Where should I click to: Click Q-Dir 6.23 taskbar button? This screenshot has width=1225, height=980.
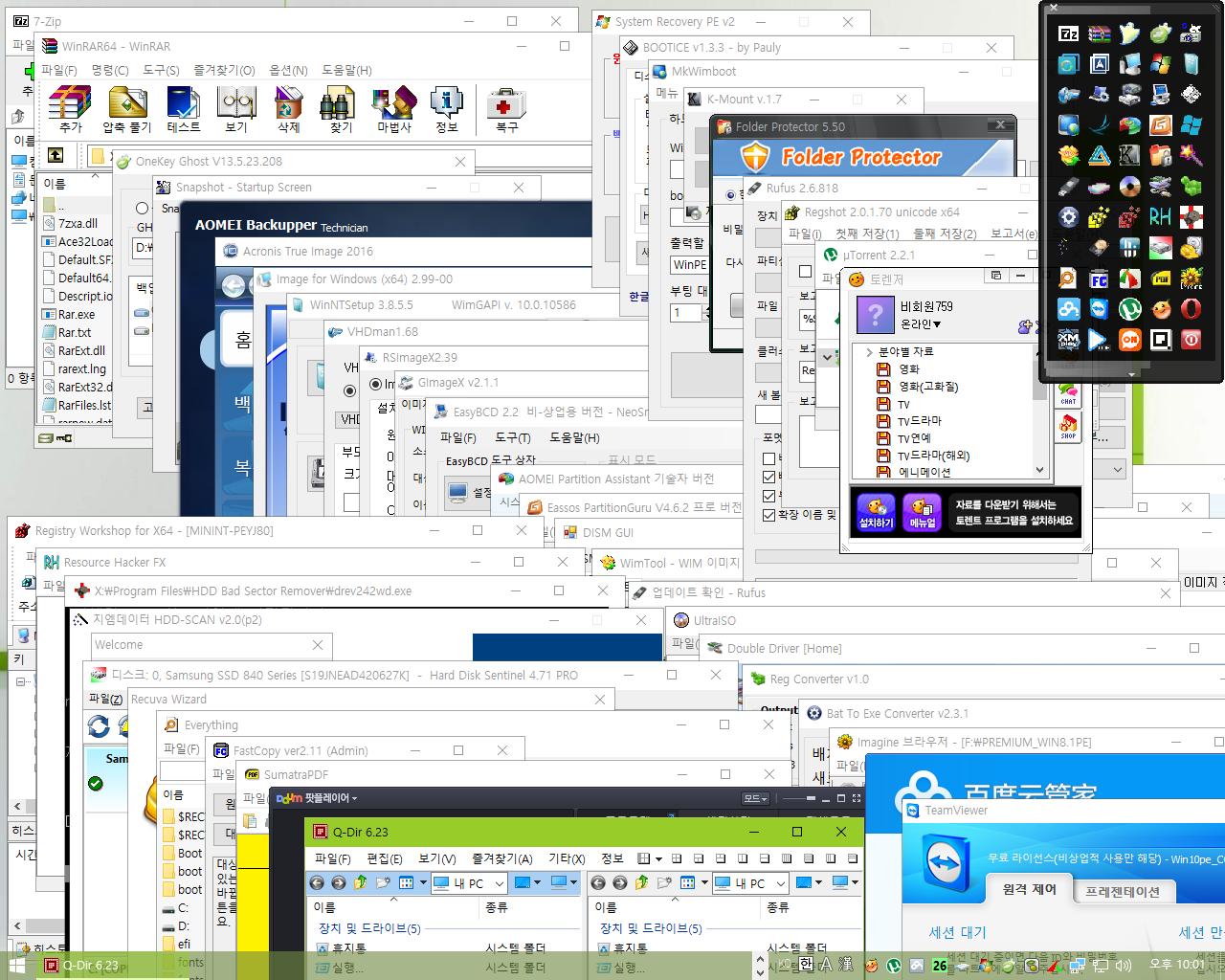91,966
